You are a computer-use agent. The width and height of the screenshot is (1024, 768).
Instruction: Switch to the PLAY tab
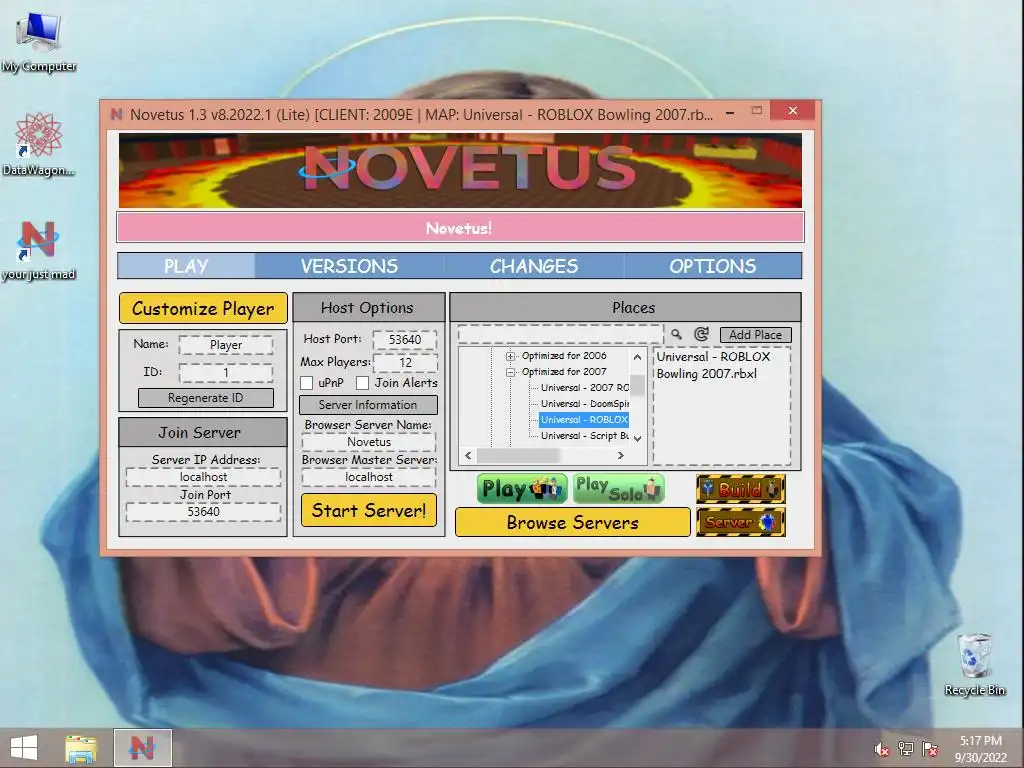point(186,266)
